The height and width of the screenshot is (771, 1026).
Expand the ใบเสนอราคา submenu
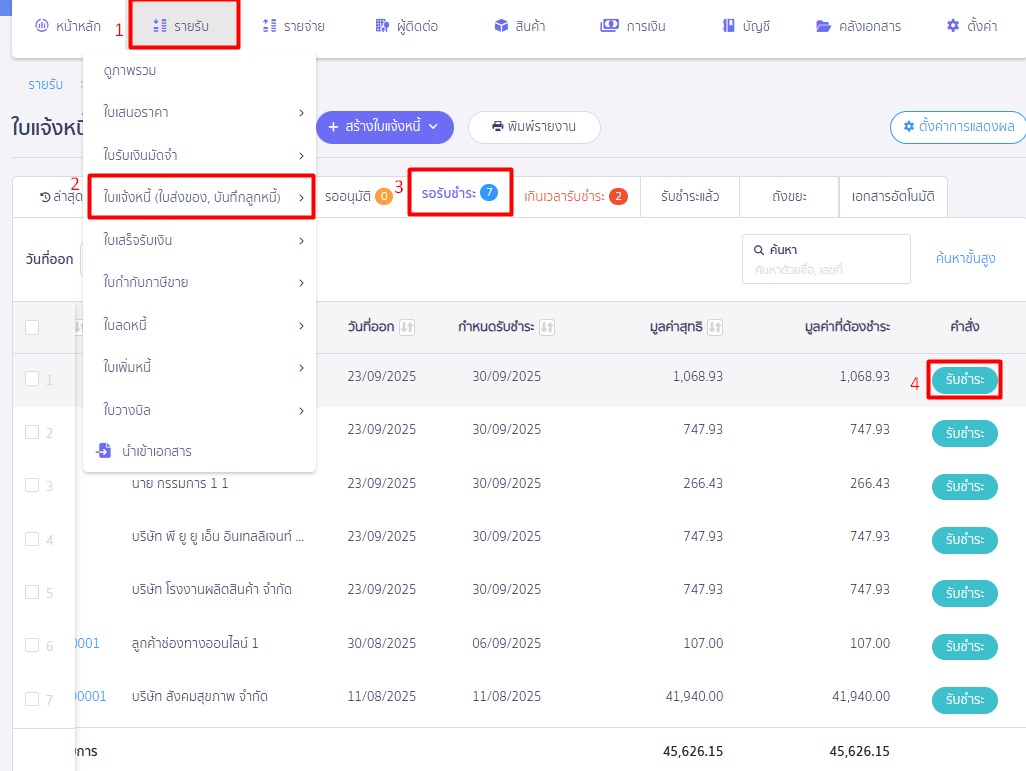tap(301, 113)
